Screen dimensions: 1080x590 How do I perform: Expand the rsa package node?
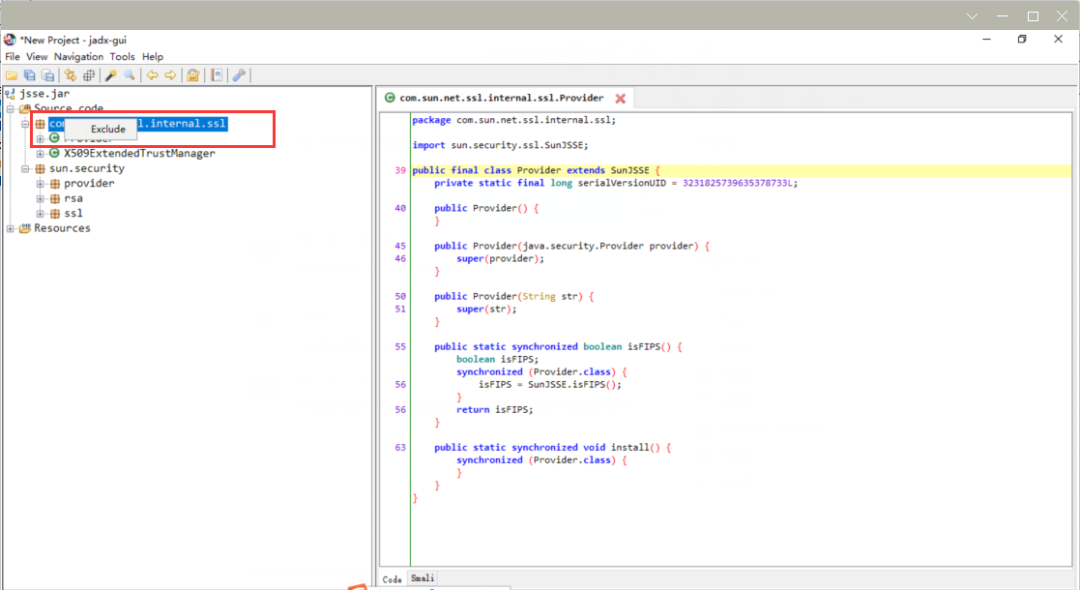pyautogui.click(x=41, y=198)
